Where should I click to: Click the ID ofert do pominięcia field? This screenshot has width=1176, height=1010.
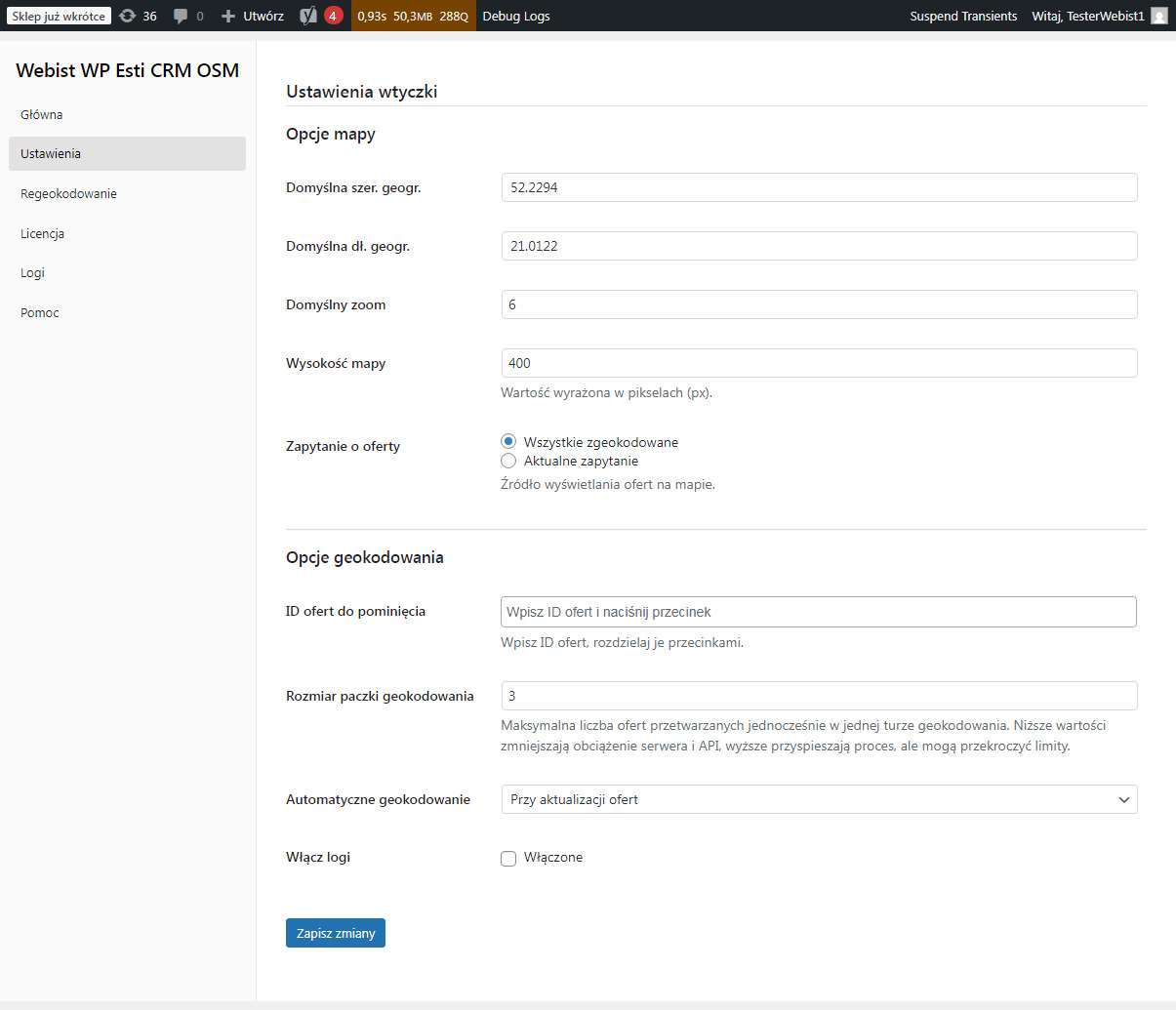[x=818, y=612]
